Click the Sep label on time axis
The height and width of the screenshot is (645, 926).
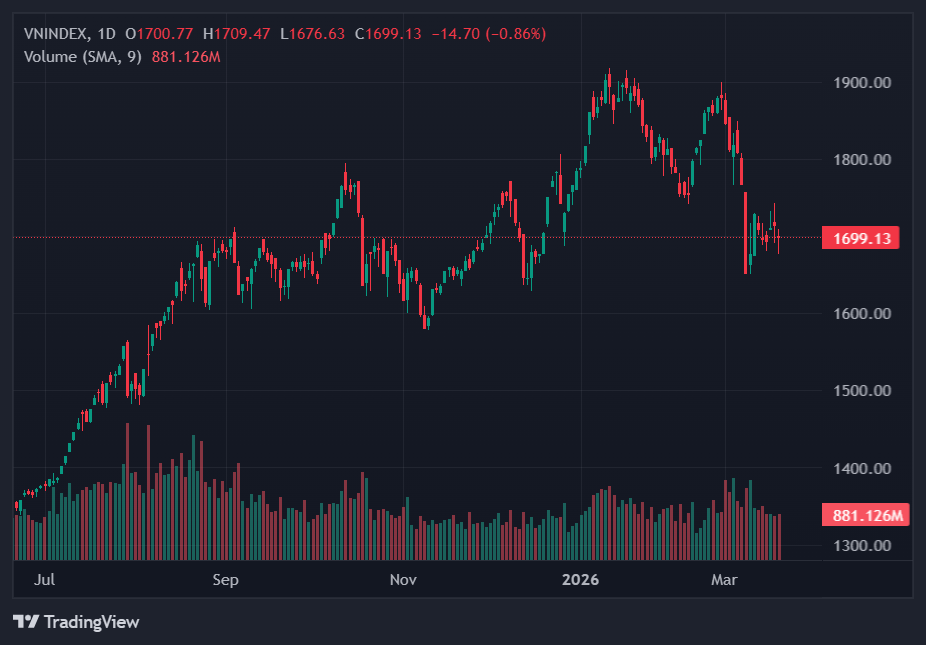pyautogui.click(x=226, y=579)
